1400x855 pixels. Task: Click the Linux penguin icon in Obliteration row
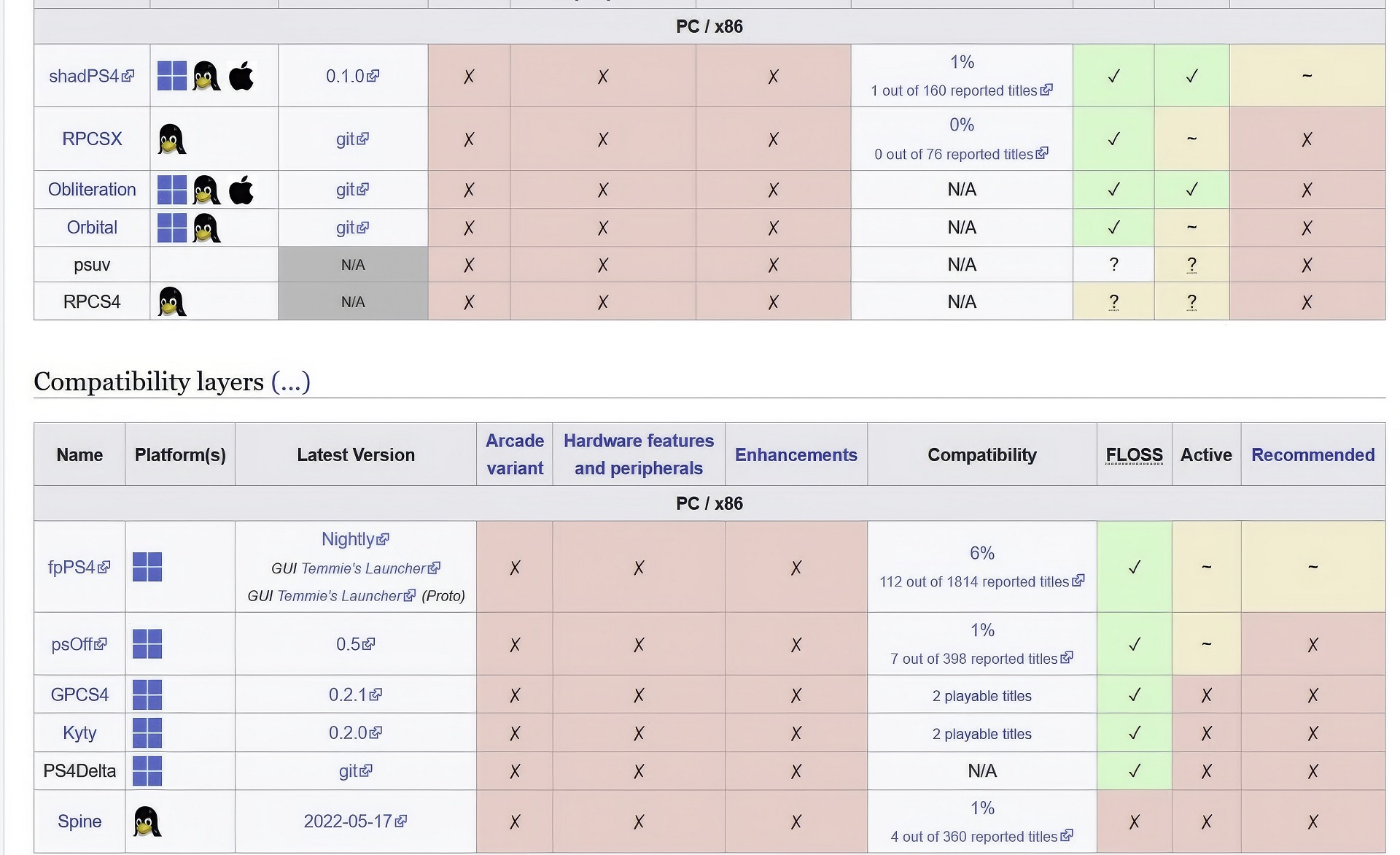coord(206,190)
